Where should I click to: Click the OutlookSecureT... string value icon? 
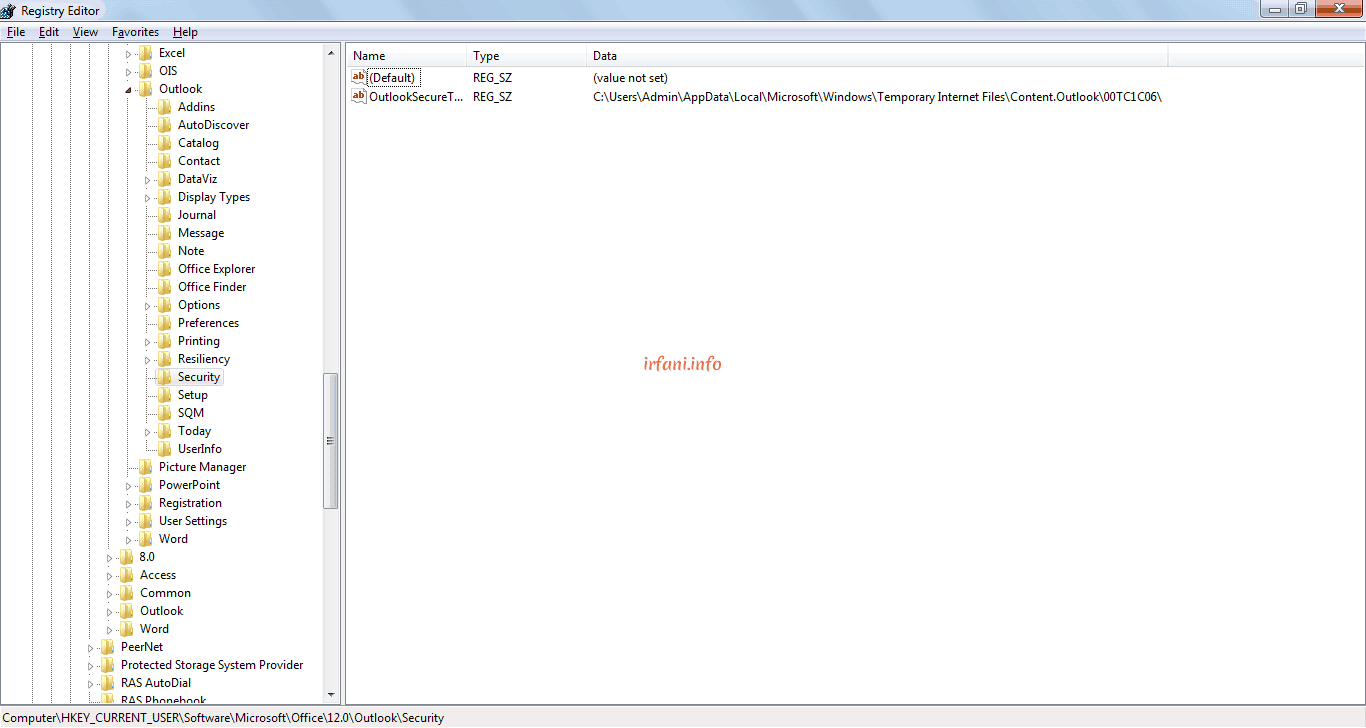tap(359, 96)
